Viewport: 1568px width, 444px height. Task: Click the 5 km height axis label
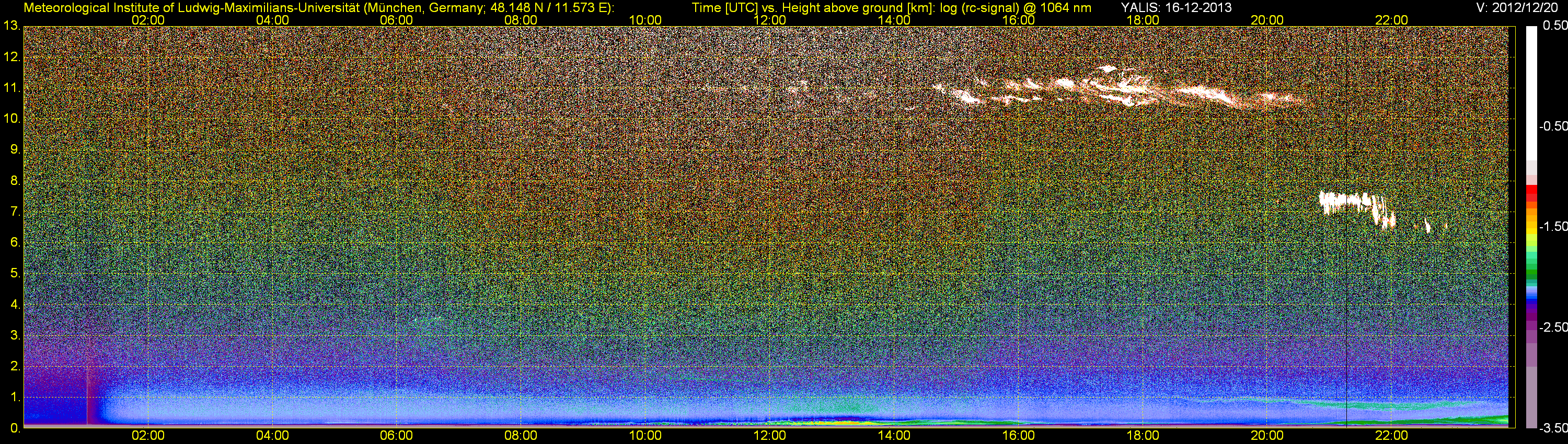click(15, 274)
